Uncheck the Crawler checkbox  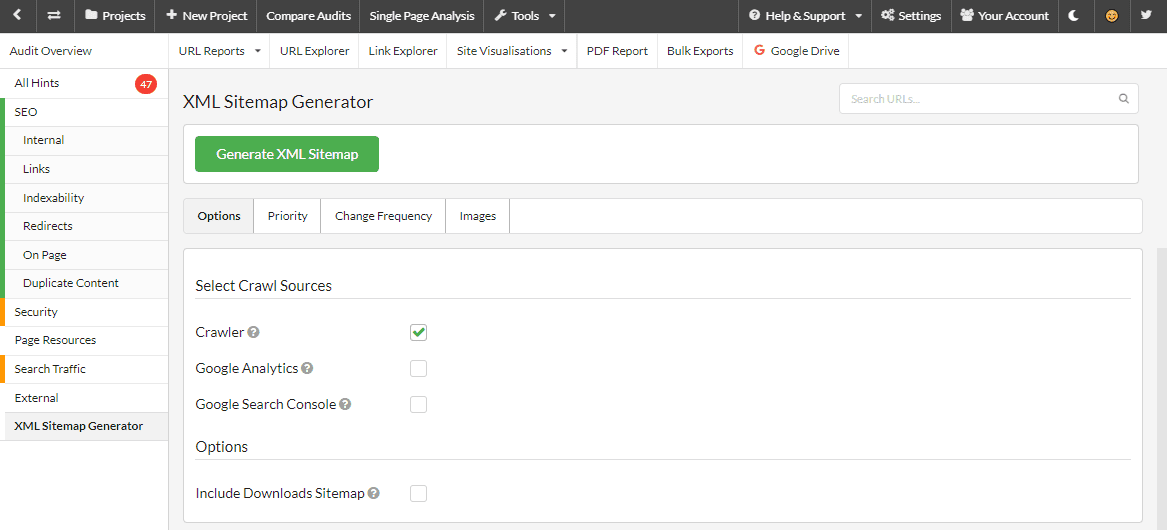pyautogui.click(x=418, y=332)
